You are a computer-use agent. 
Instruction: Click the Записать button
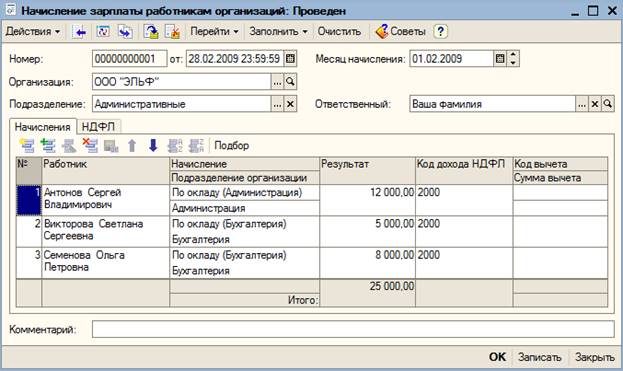click(540, 357)
